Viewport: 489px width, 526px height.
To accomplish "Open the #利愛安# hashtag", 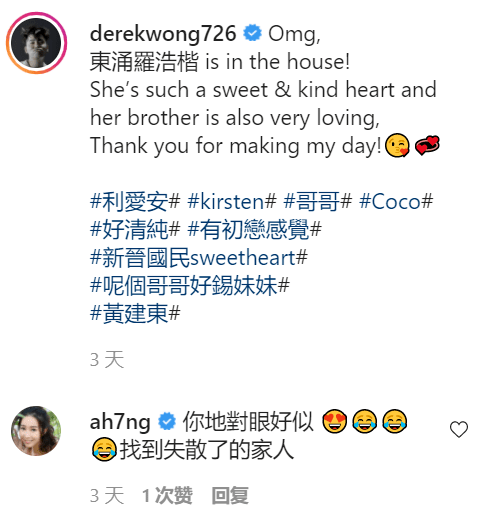I will [x=135, y=202].
